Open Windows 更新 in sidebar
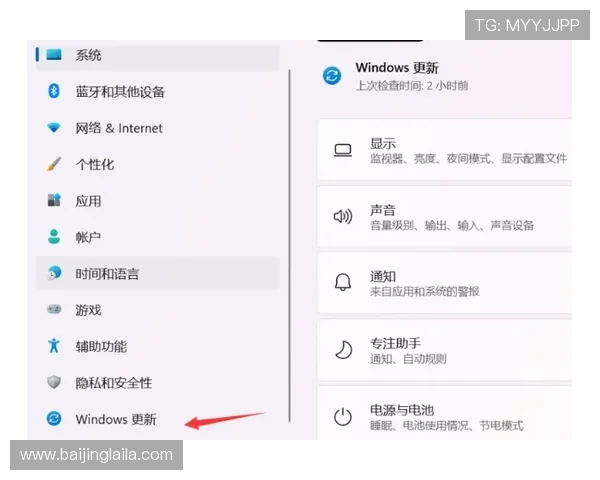The height and width of the screenshot is (480, 600). 158,419
